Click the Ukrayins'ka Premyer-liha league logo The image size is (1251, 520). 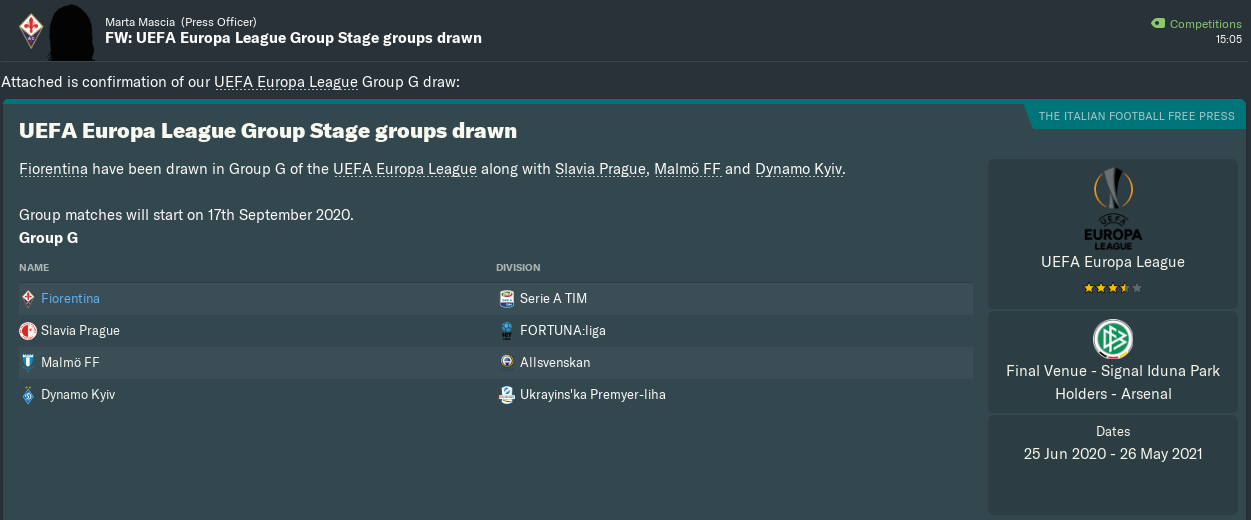tap(507, 394)
